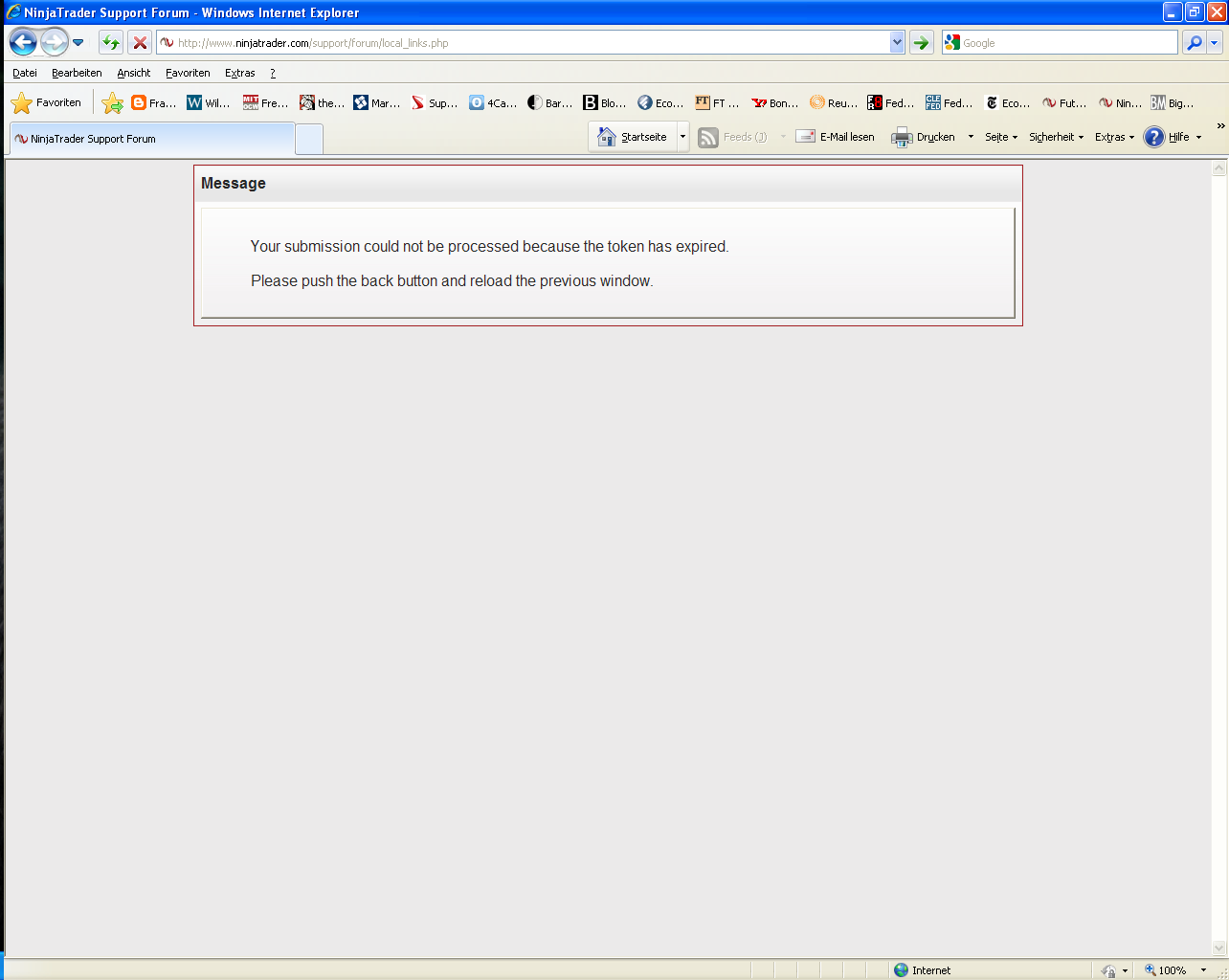Expand the Startseite dropdown arrow
This screenshot has height=980, width=1229.
pos(682,137)
